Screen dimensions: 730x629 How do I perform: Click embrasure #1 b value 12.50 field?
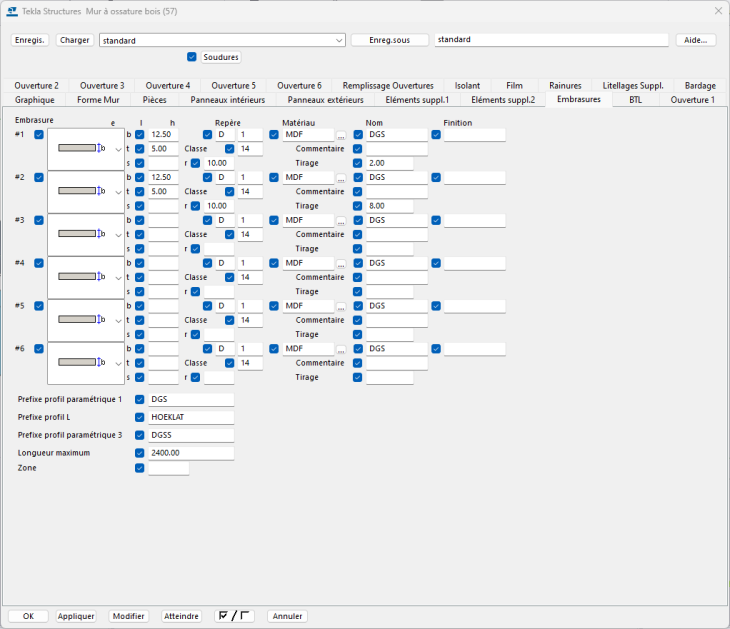point(163,135)
